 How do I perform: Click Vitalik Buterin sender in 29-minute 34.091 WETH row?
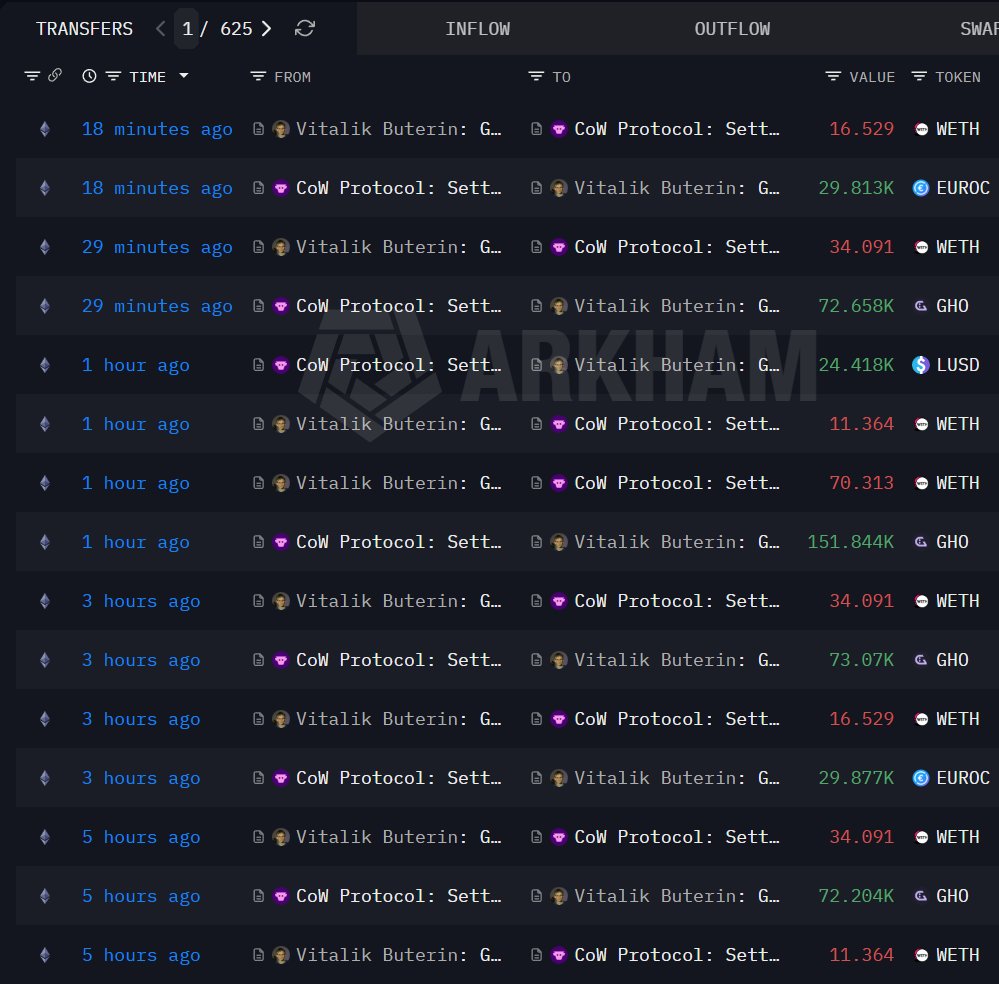[398, 247]
